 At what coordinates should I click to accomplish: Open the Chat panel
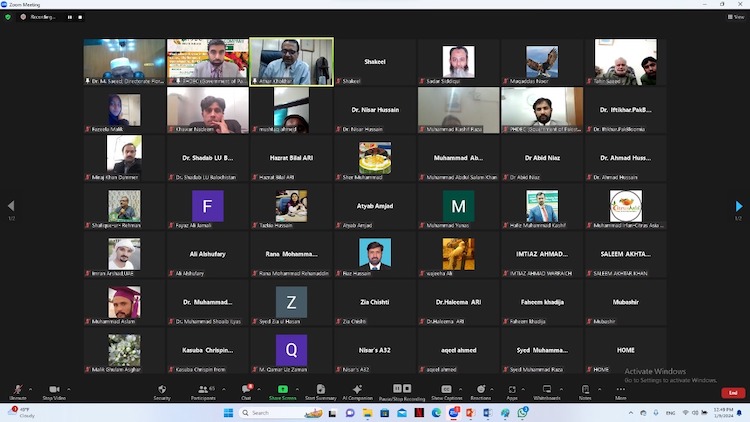point(246,390)
